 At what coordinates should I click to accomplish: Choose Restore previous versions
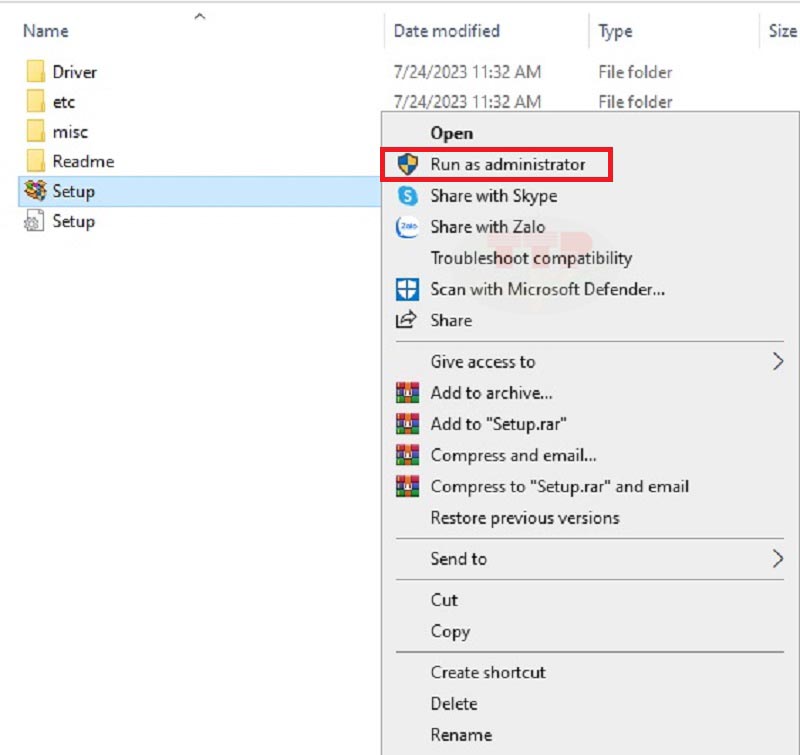pyautogui.click(x=524, y=518)
